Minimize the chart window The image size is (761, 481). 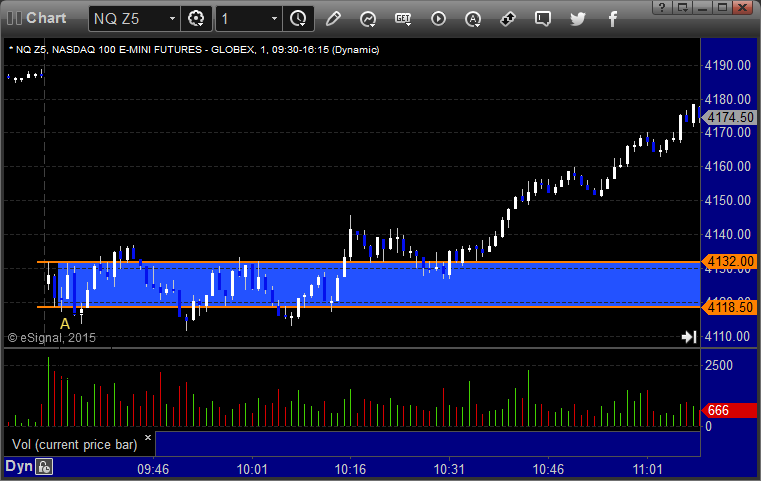click(x=703, y=7)
